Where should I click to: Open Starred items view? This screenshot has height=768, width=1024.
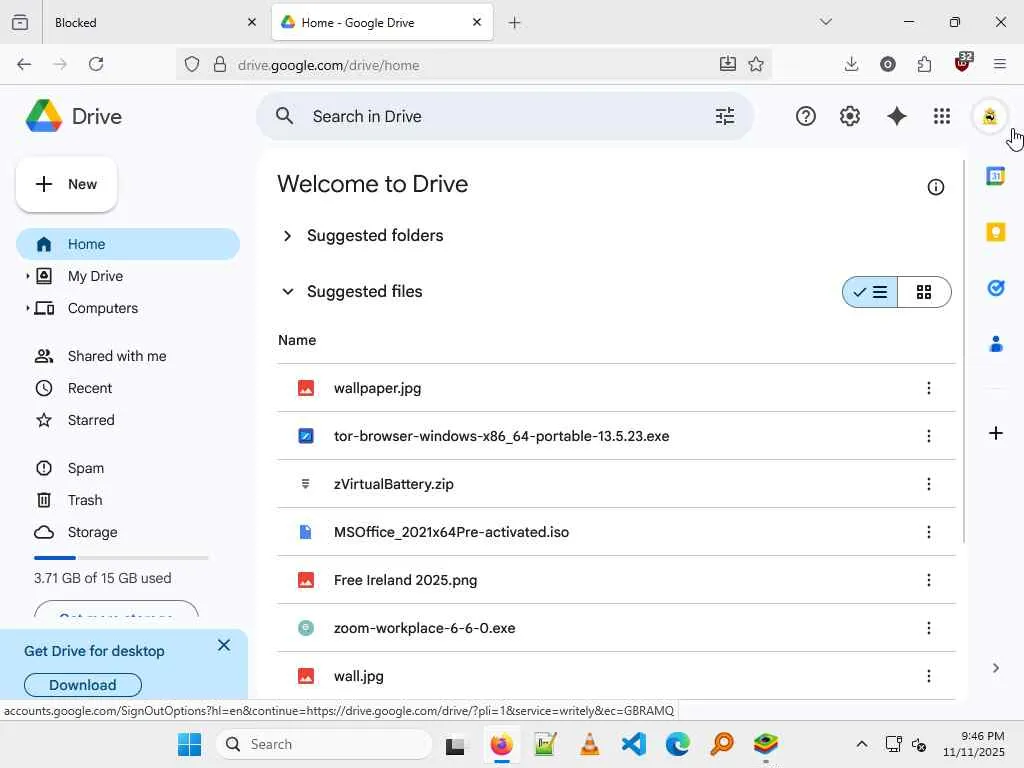point(91,420)
